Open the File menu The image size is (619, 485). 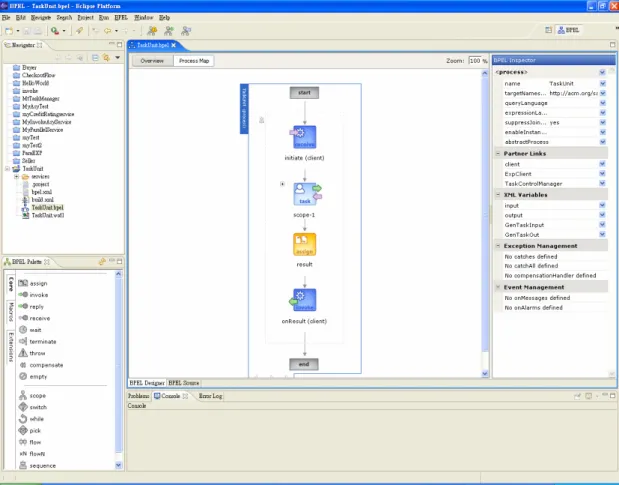pyautogui.click(x=6, y=18)
